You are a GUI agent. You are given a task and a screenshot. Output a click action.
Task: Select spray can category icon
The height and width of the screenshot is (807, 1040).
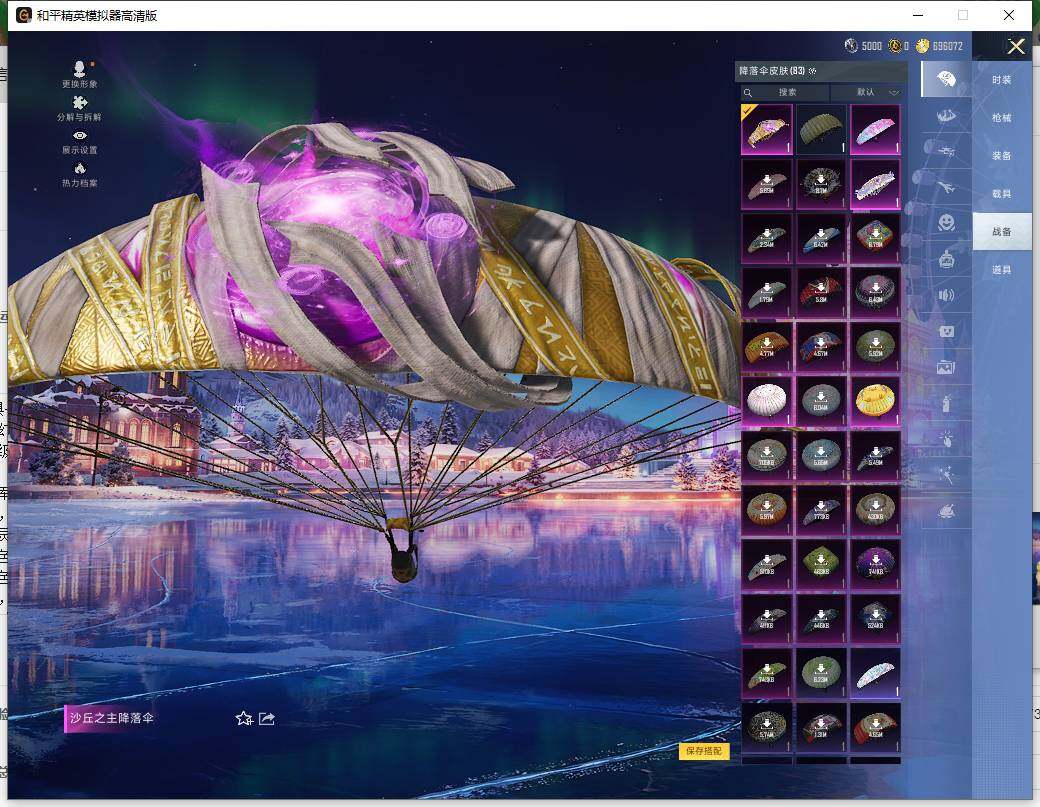point(946,403)
